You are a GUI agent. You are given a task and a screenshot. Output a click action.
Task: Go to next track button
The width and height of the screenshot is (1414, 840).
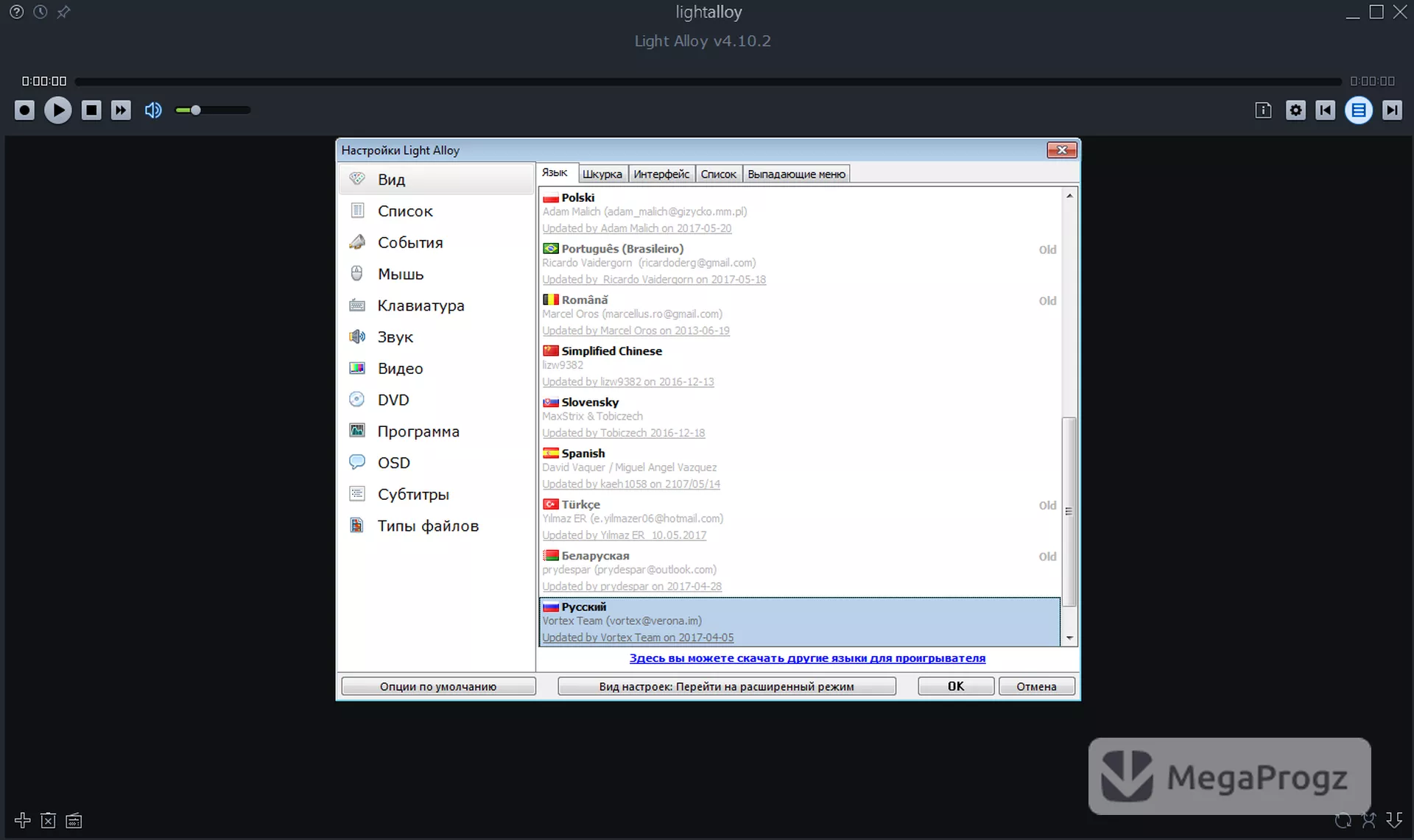(1391, 110)
